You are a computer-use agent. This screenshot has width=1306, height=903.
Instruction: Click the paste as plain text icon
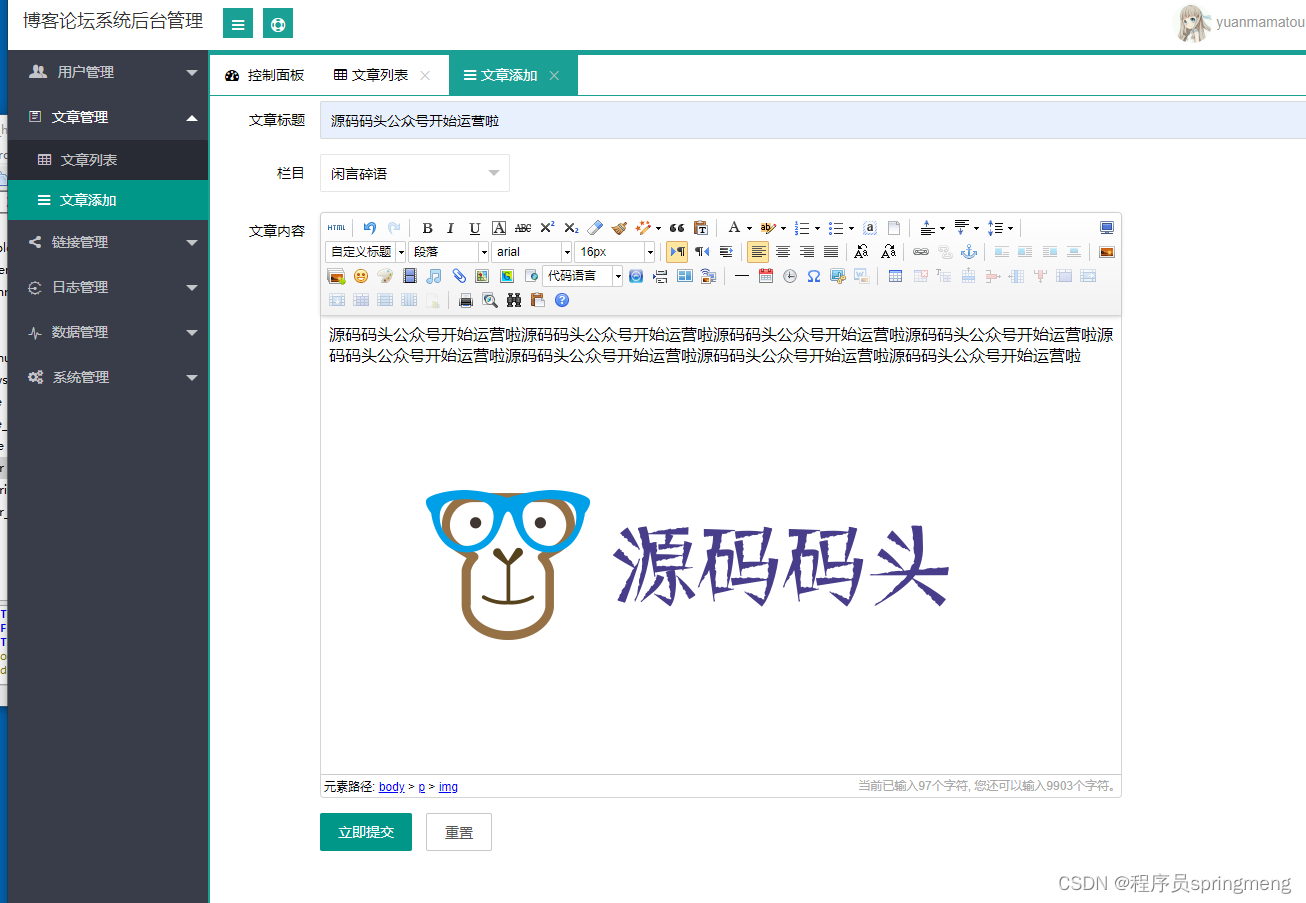tap(701, 227)
